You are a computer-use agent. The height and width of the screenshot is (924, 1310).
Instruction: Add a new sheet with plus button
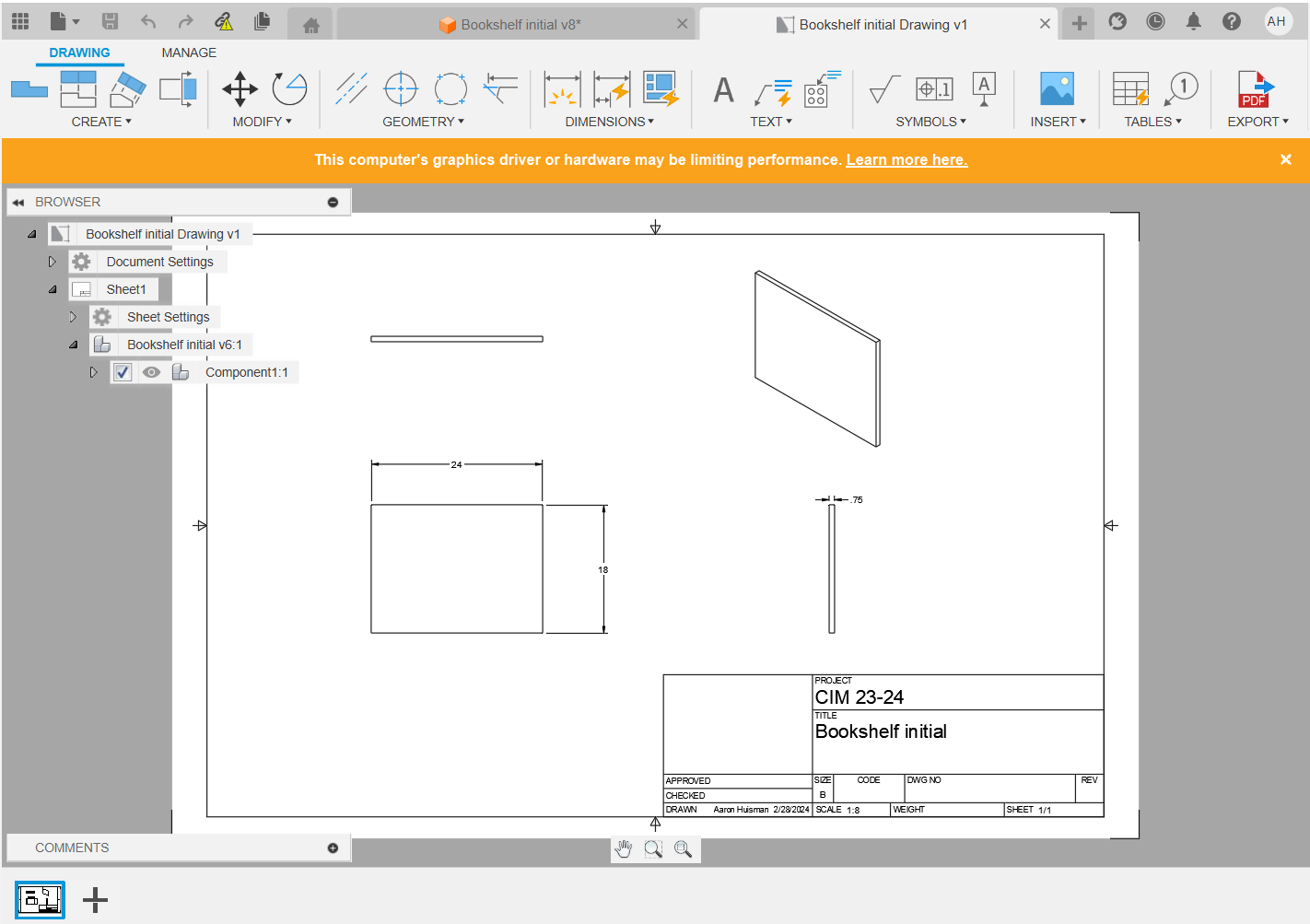click(95, 900)
